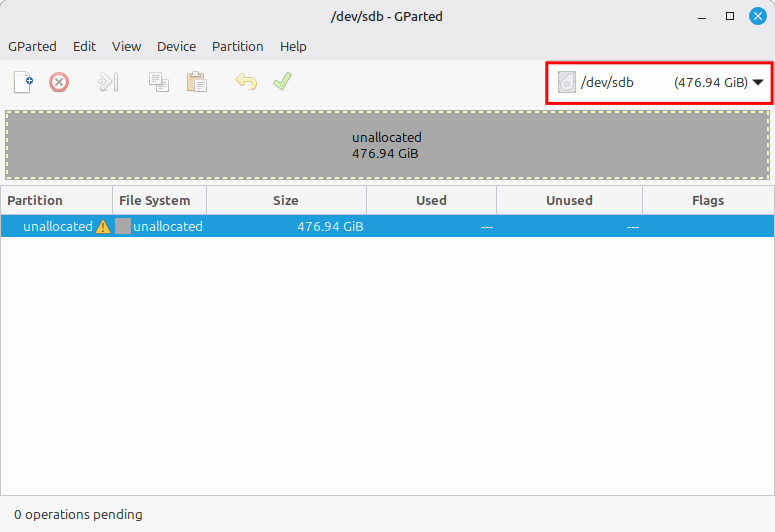Click the Apply all operations checkmark

click(282, 82)
